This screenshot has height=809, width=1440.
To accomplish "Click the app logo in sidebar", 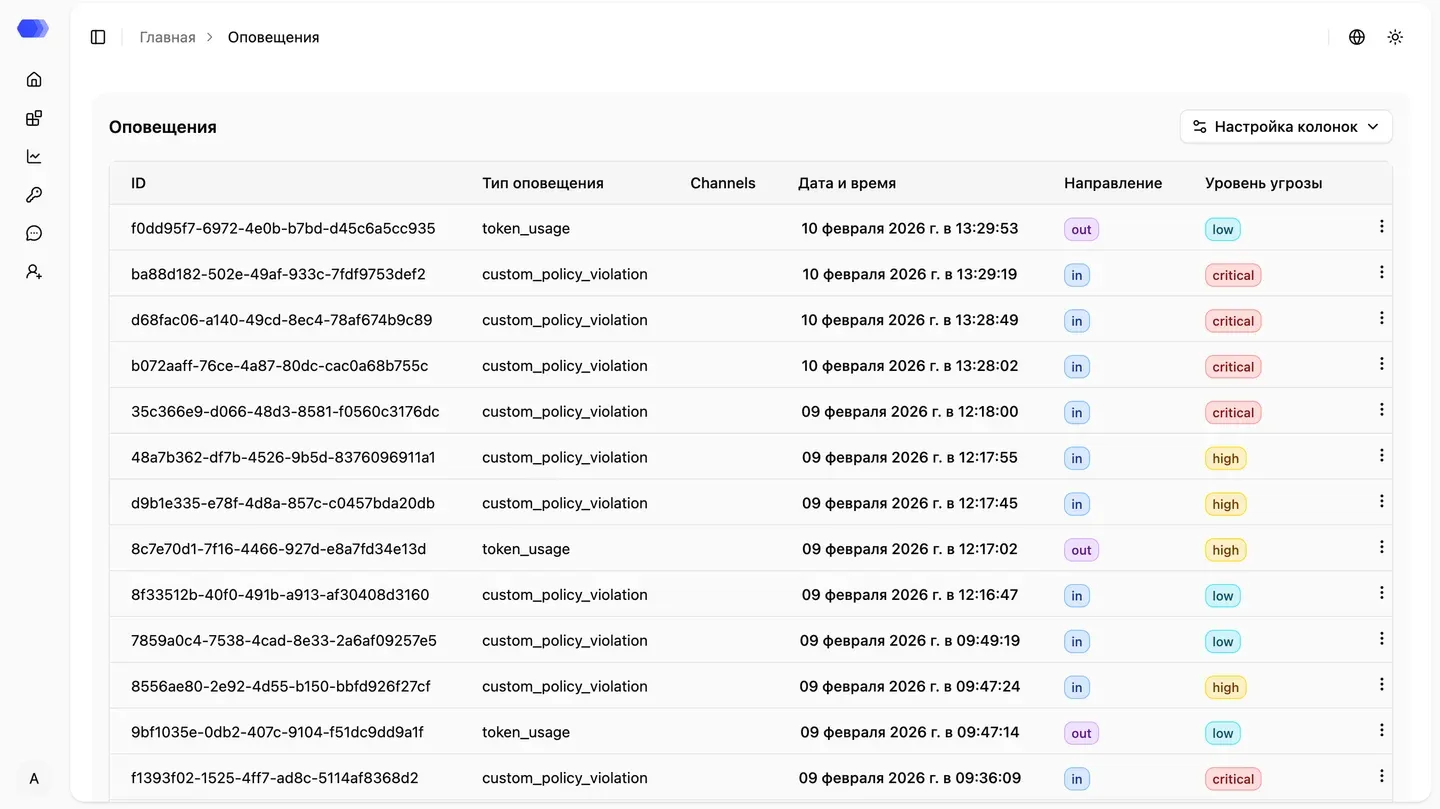I will coord(33,29).
